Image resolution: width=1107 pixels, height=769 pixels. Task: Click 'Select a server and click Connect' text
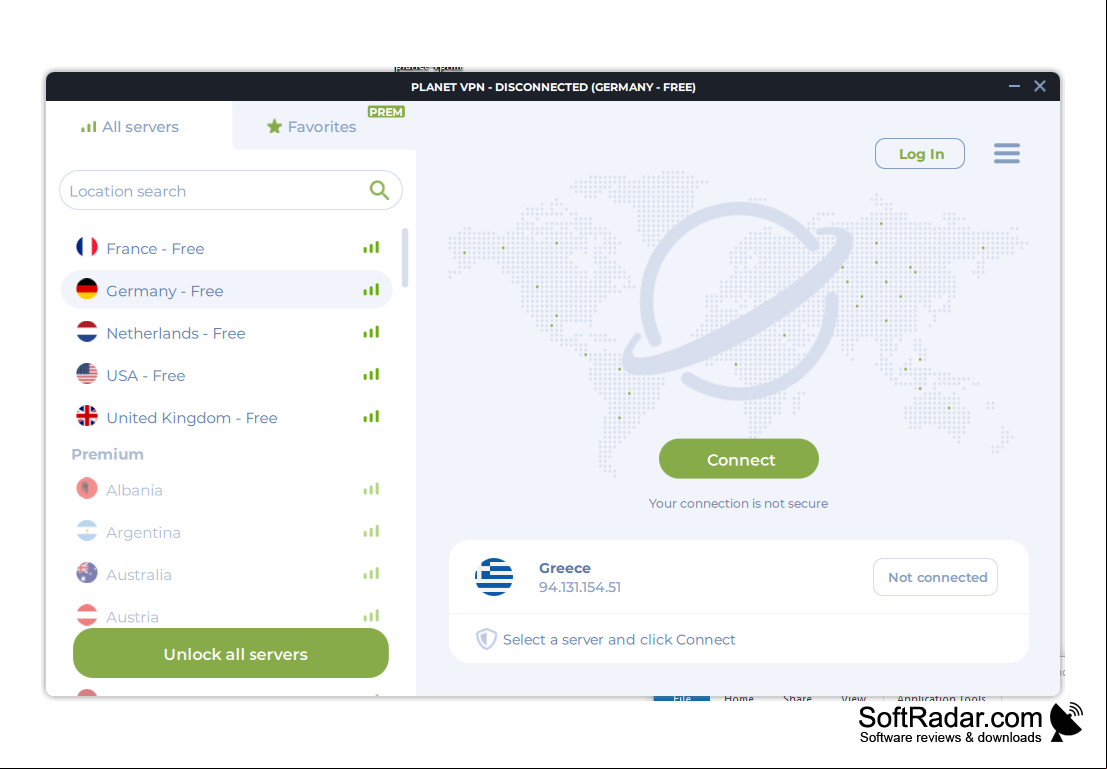tap(619, 639)
